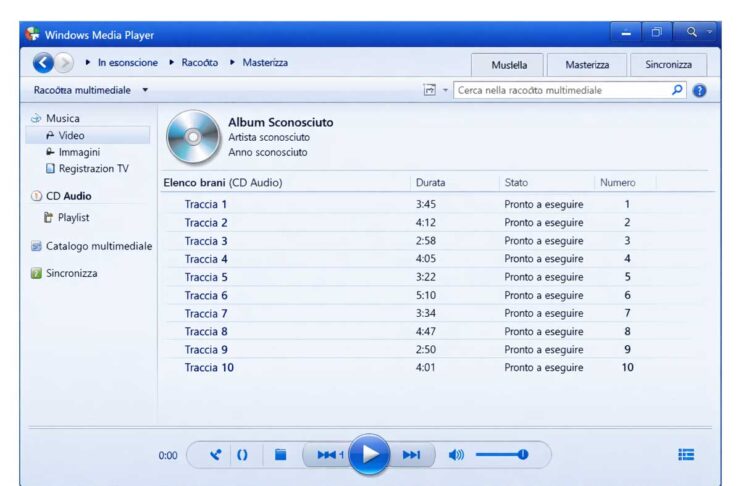Select Registrazion TV in sidebar
741x486 pixels.
[x=87, y=168]
